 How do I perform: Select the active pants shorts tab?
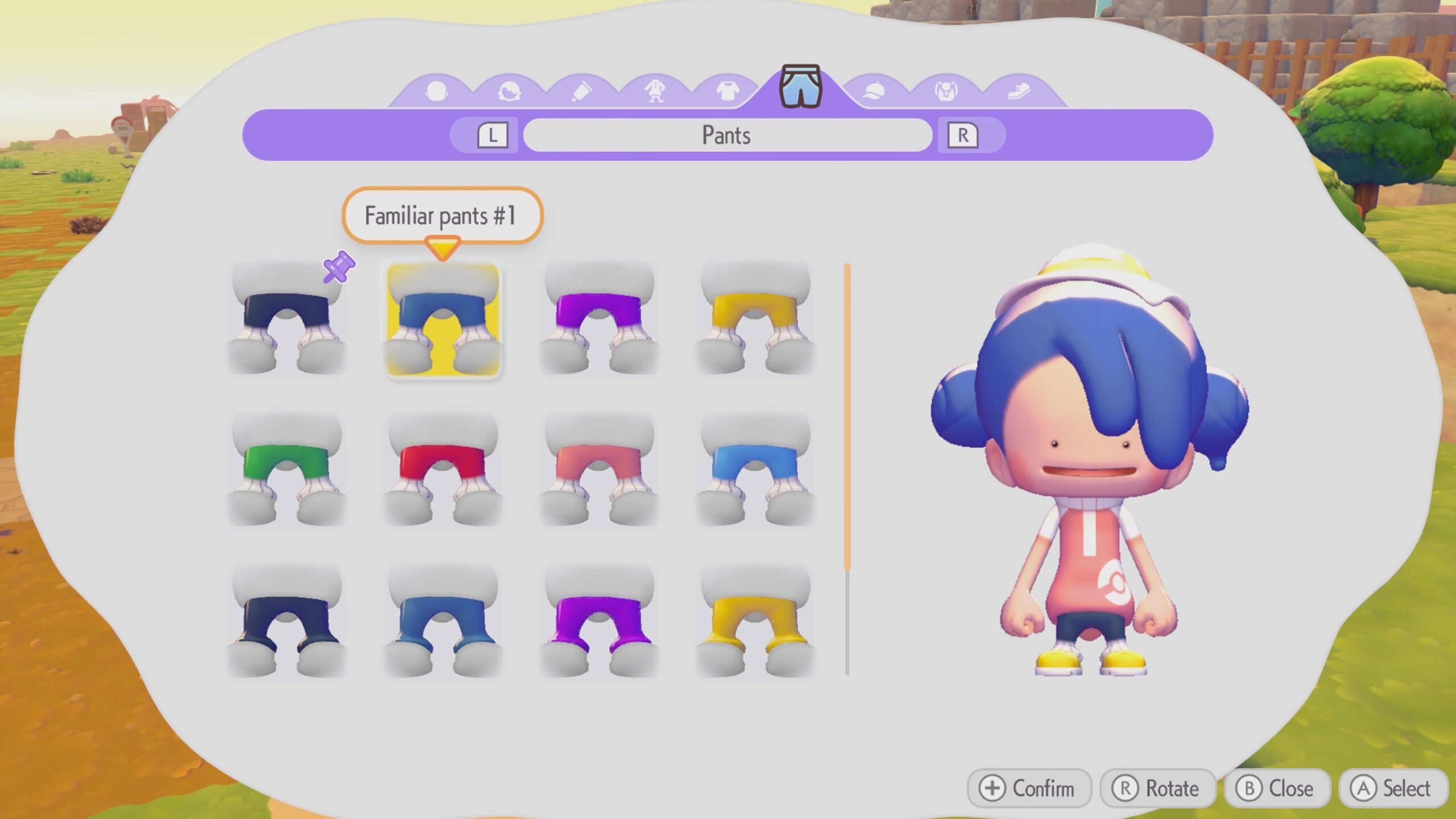click(x=800, y=87)
